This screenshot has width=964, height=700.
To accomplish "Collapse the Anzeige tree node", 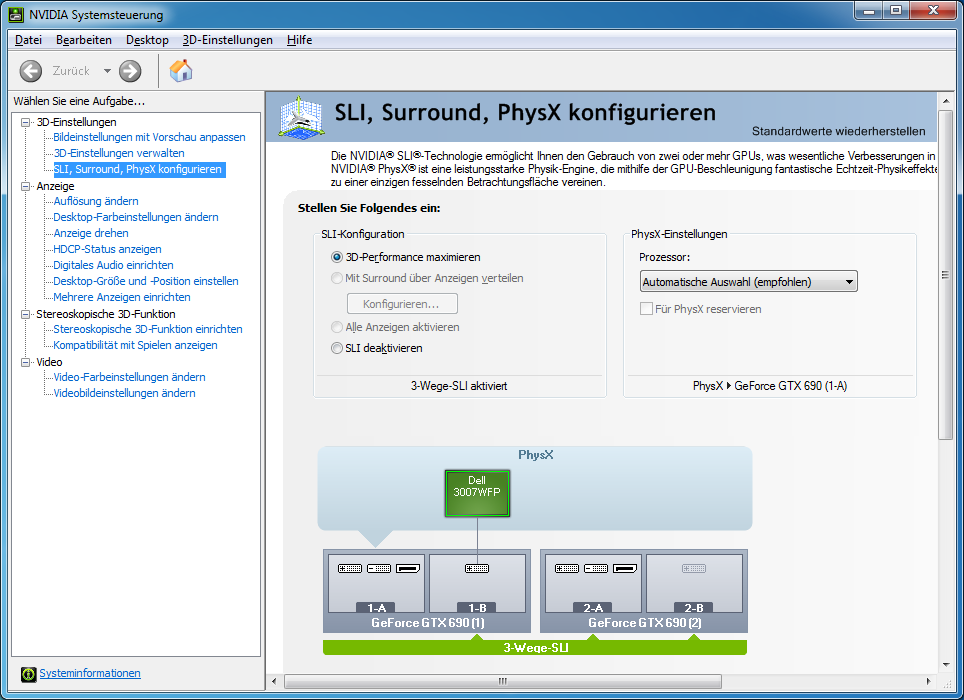I will click(26, 186).
